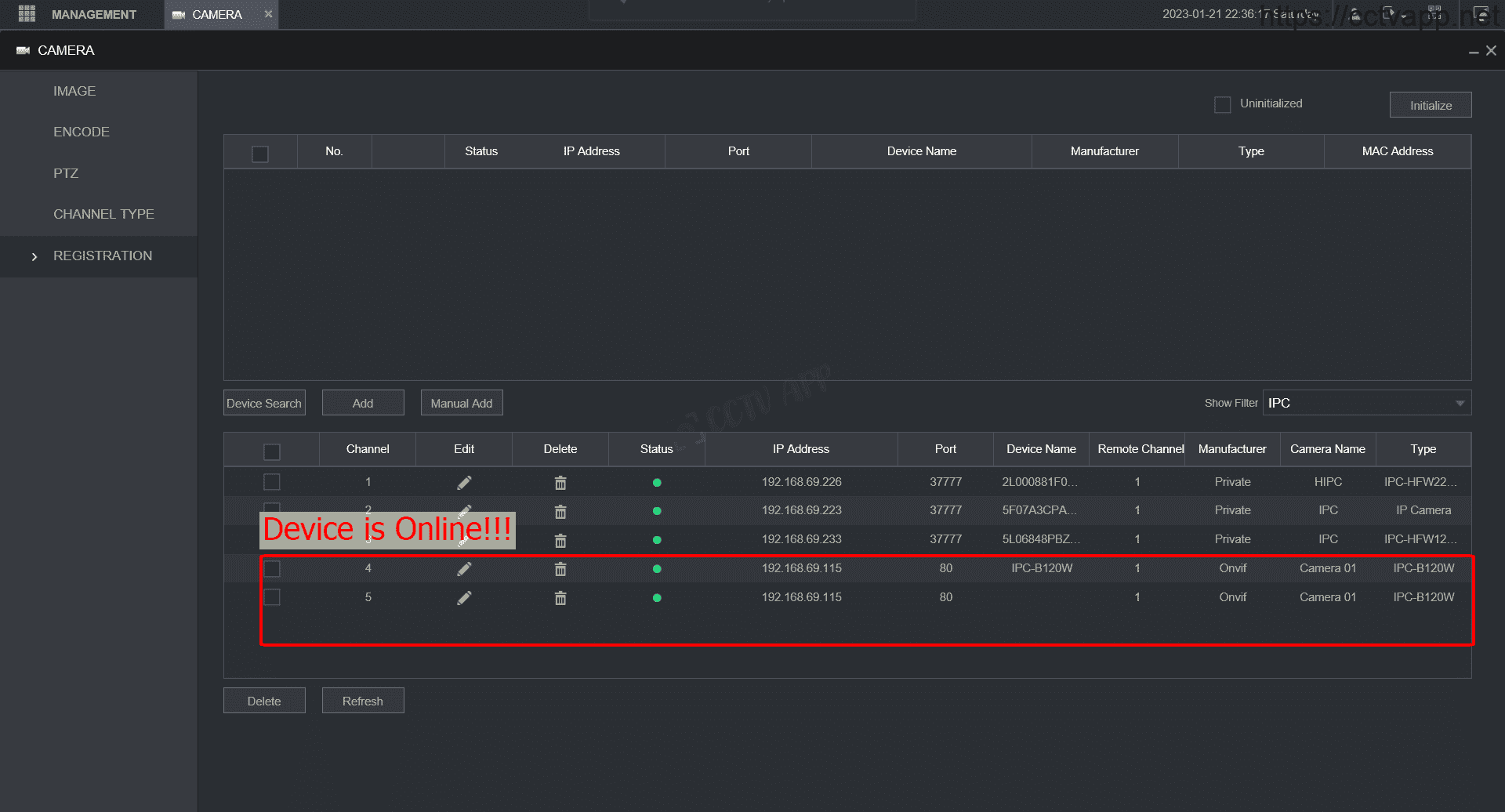Click the Device Search button
Image resolution: width=1505 pixels, height=812 pixels.
pyautogui.click(x=264, y=403)
